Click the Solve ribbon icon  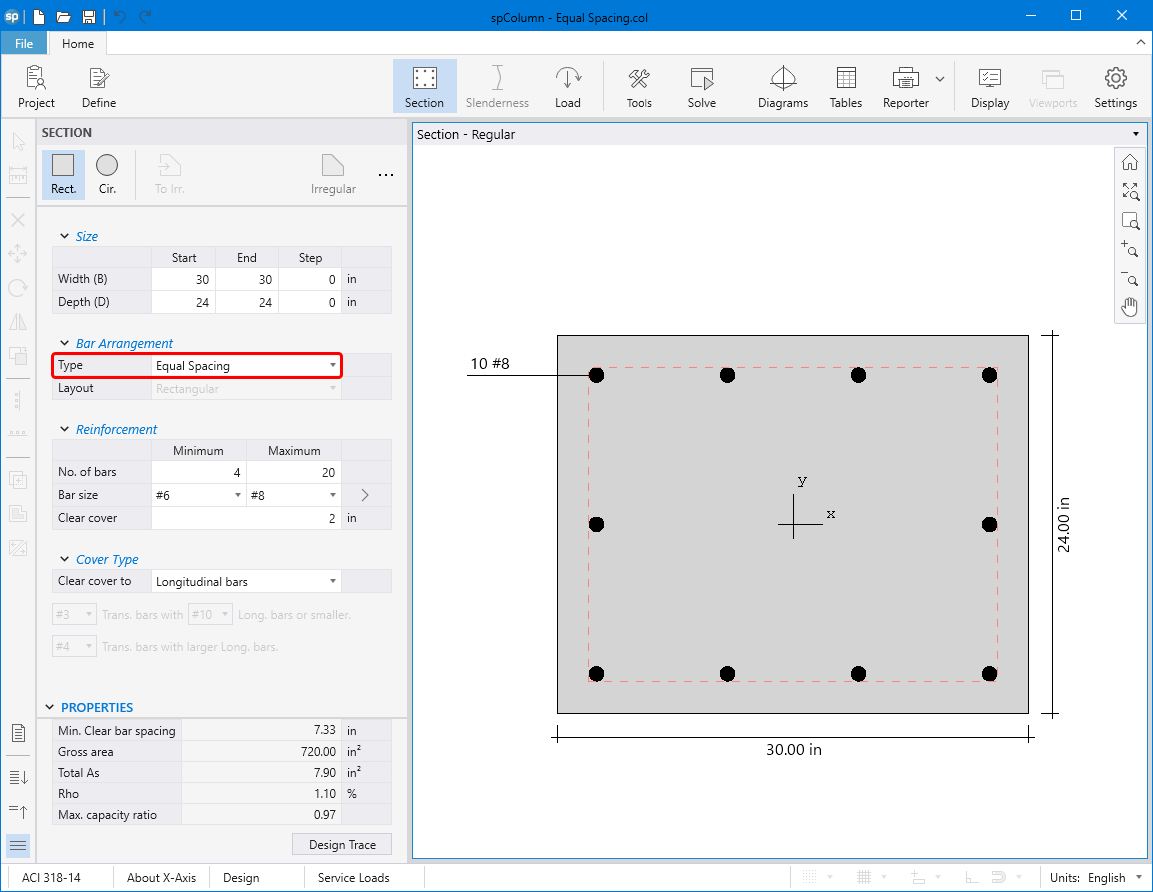(x=701, y=87)
